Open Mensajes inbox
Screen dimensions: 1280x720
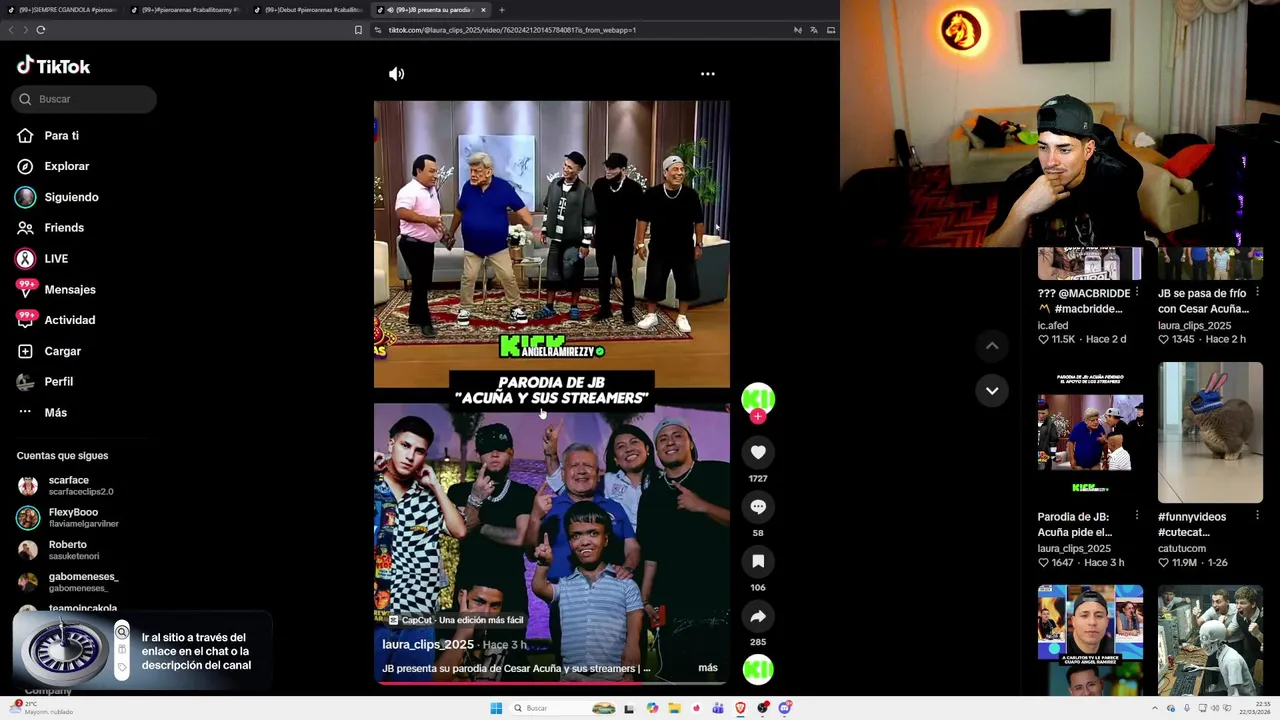coord(70,290)
